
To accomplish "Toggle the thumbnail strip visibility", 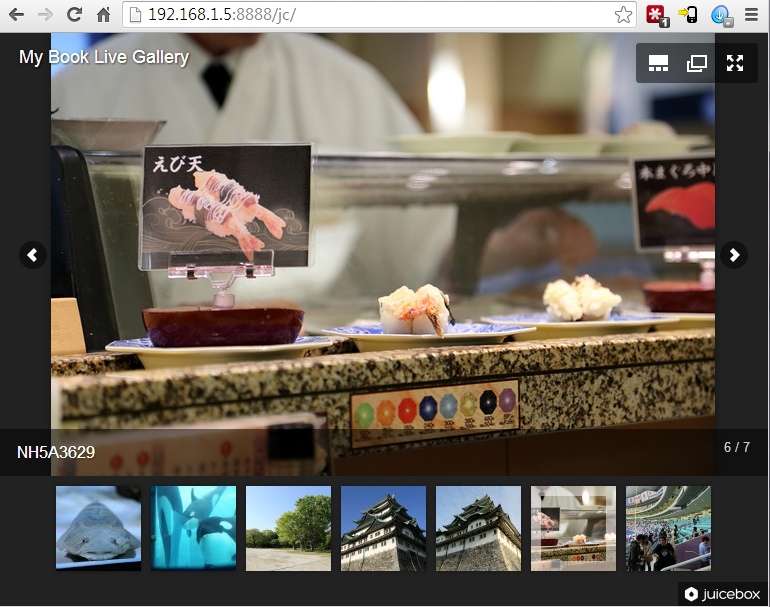I will (658, 63).
